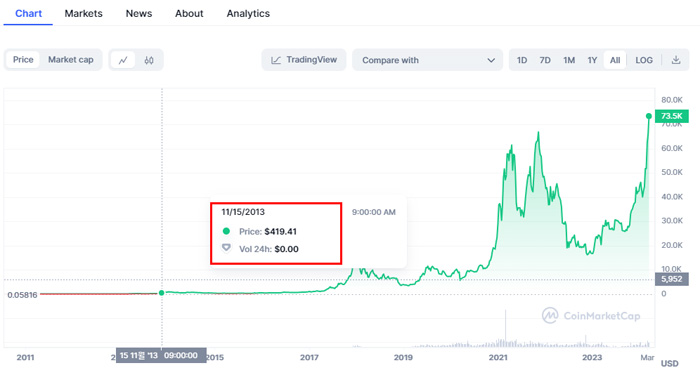Image resolution: width=700 pixels, height=375 pixels.
Task: Click green 73.5K current price marker
Action: pos(671,116)
